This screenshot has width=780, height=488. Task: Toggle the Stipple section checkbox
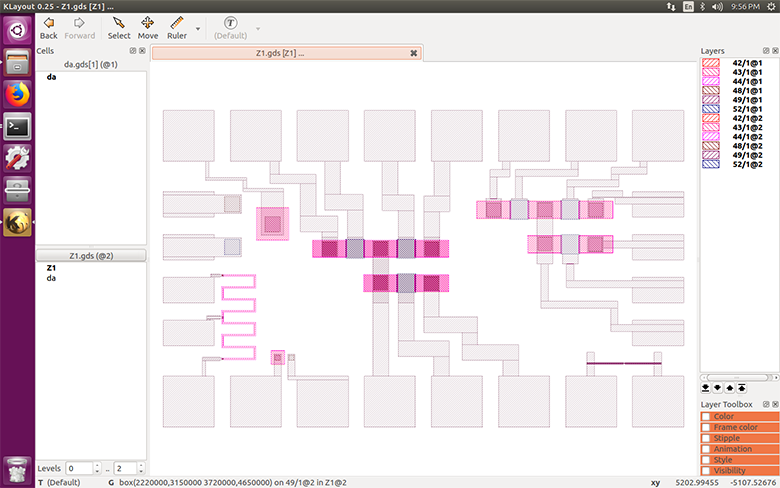706,438
